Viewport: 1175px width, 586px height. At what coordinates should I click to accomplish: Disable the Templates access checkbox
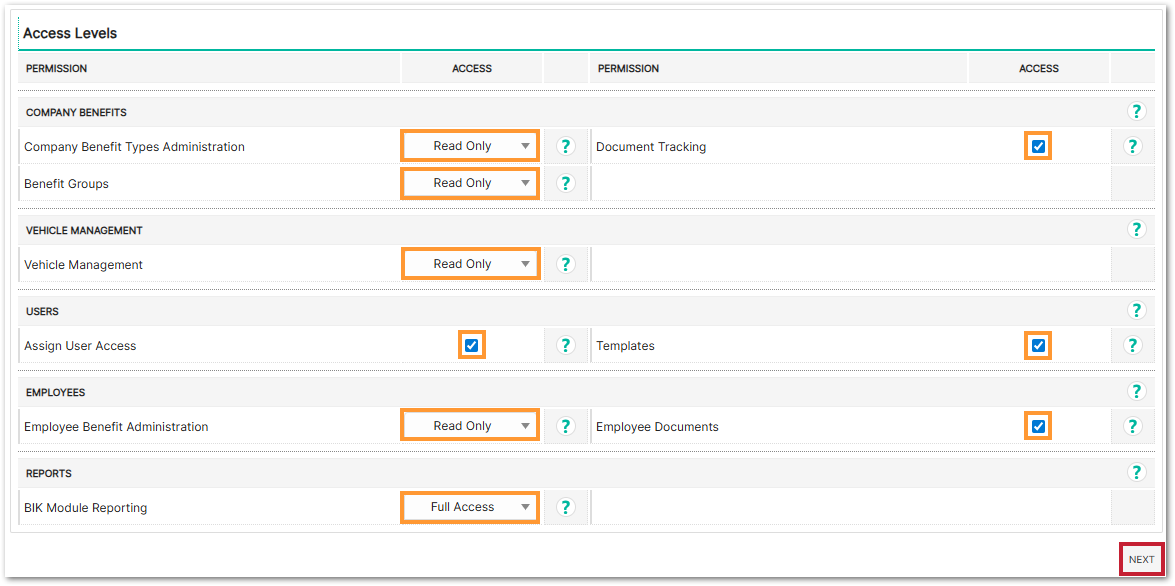(1038, 346)
